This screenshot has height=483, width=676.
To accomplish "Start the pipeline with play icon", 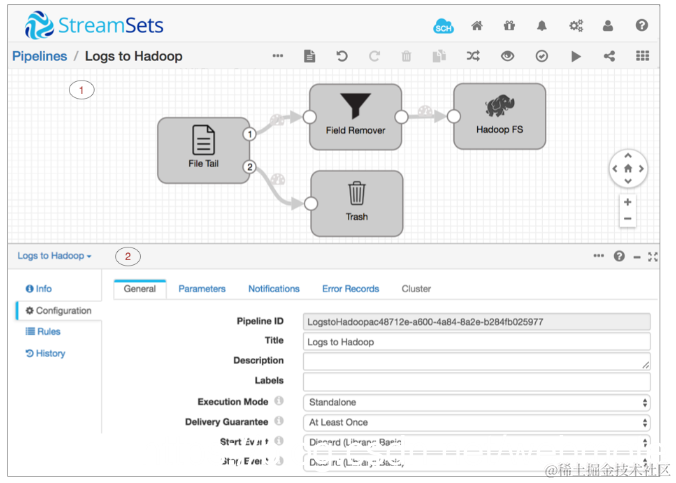I will (576, 56).
